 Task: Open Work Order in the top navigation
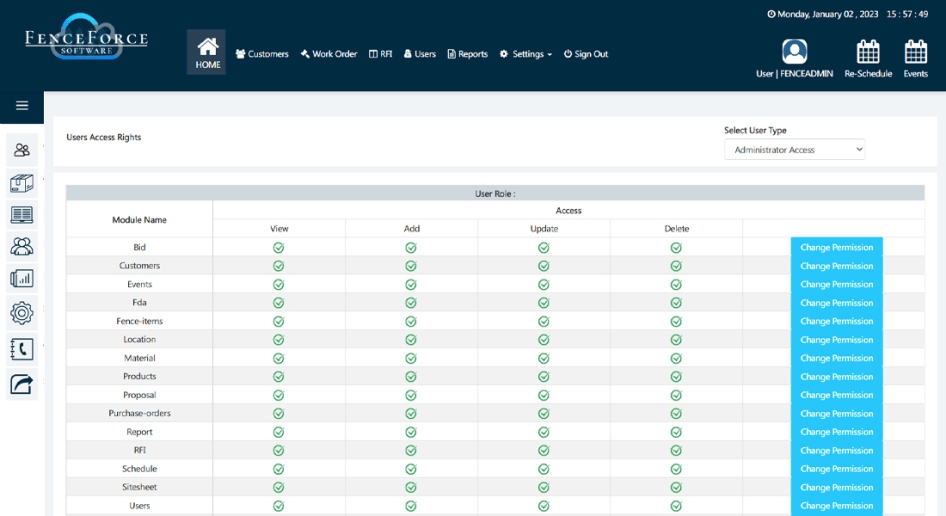pos(329,54)
